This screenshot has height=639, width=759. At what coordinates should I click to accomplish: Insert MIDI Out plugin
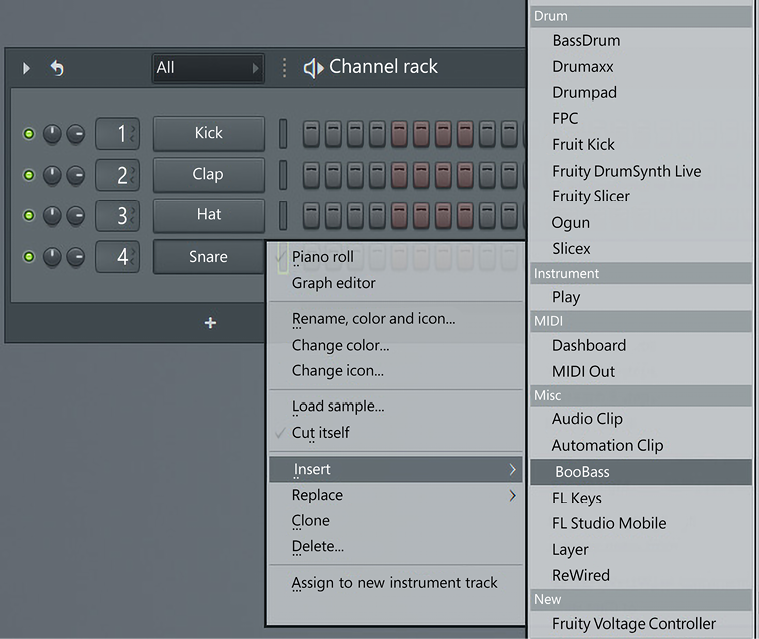tap(641, 371)
